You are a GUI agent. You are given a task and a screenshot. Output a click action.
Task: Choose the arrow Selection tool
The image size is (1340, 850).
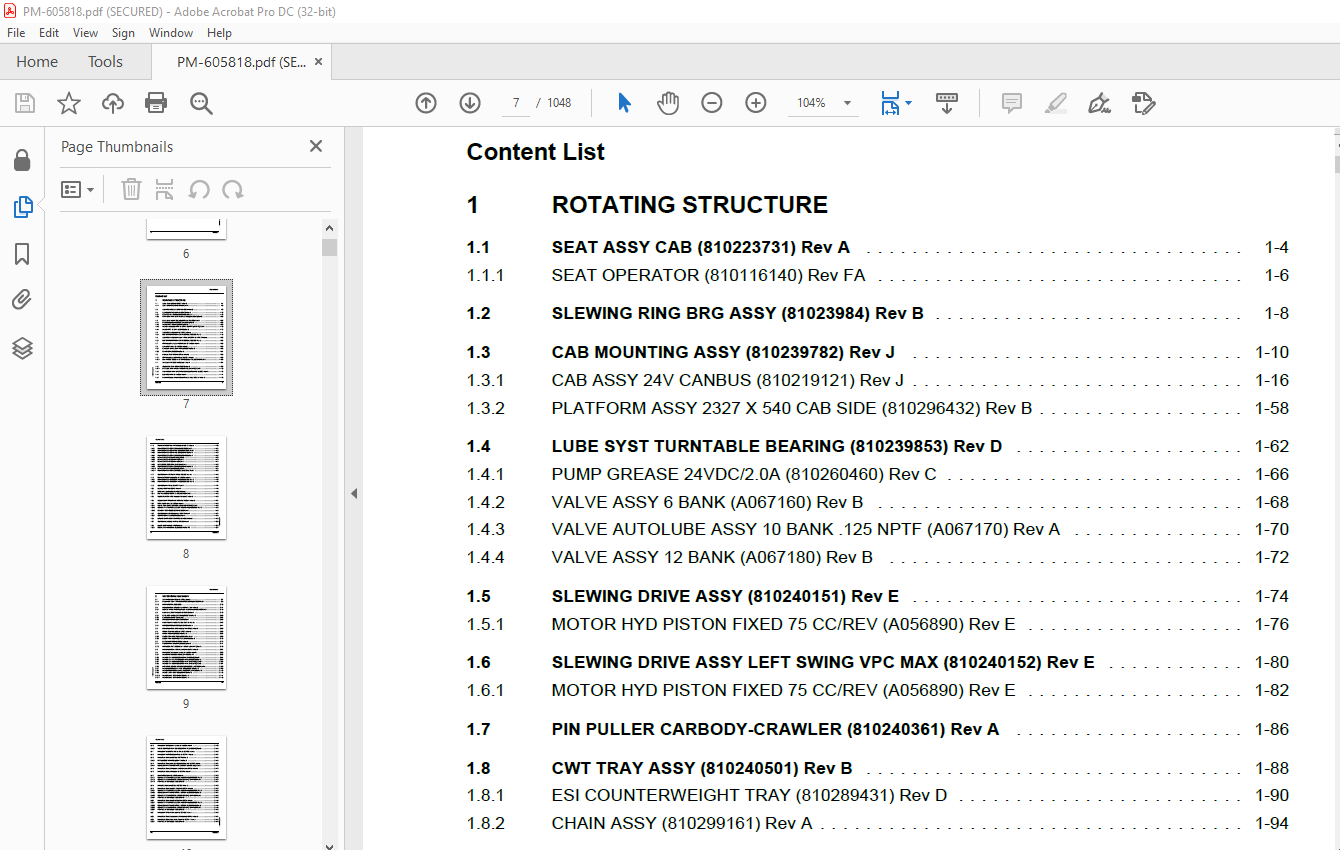[625, 103]
